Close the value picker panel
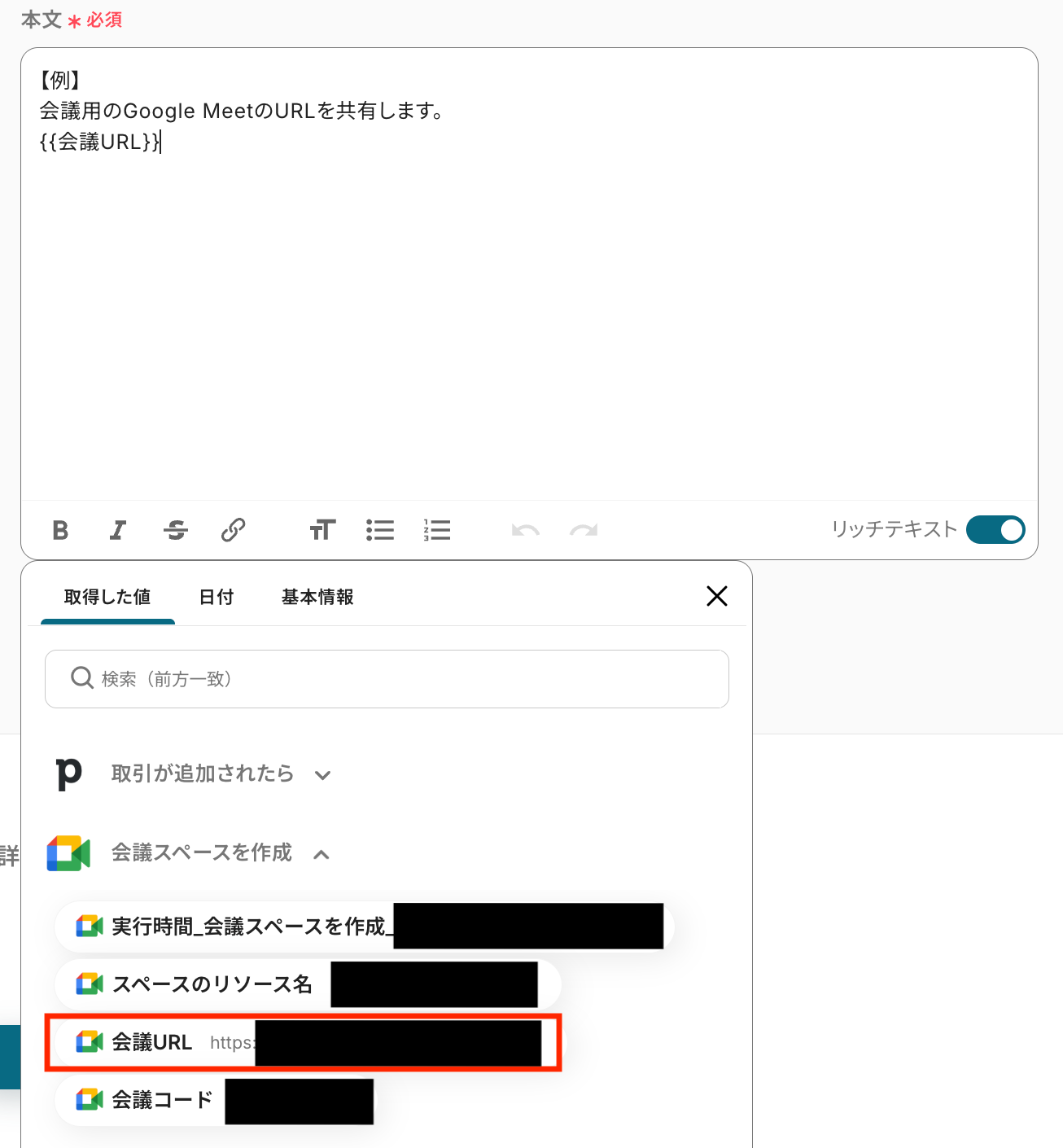Viewport: 1063px width, 1148px height. (717, 596)
